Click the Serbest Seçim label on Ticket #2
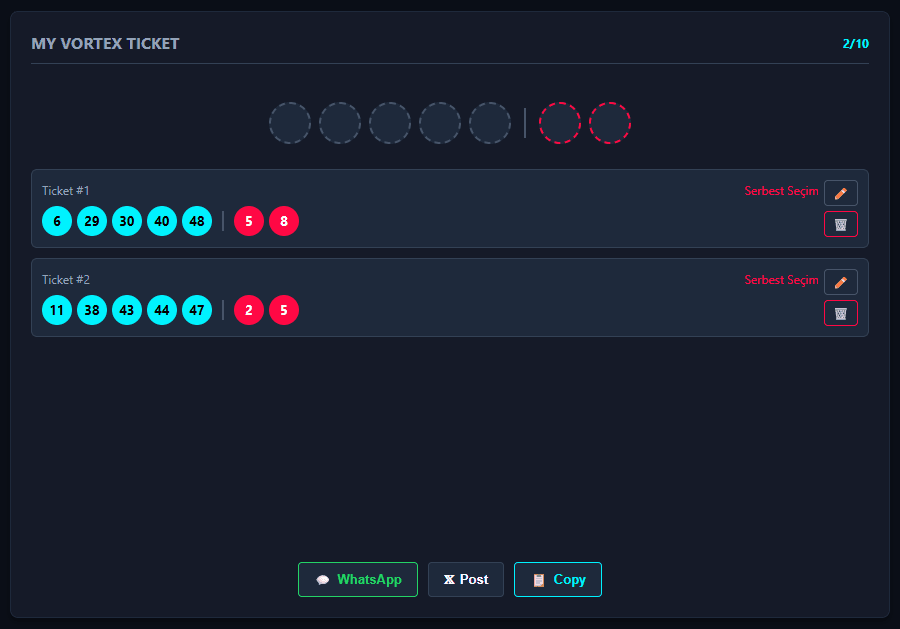Viewport: 900px width, 629px height. (781, 280)
